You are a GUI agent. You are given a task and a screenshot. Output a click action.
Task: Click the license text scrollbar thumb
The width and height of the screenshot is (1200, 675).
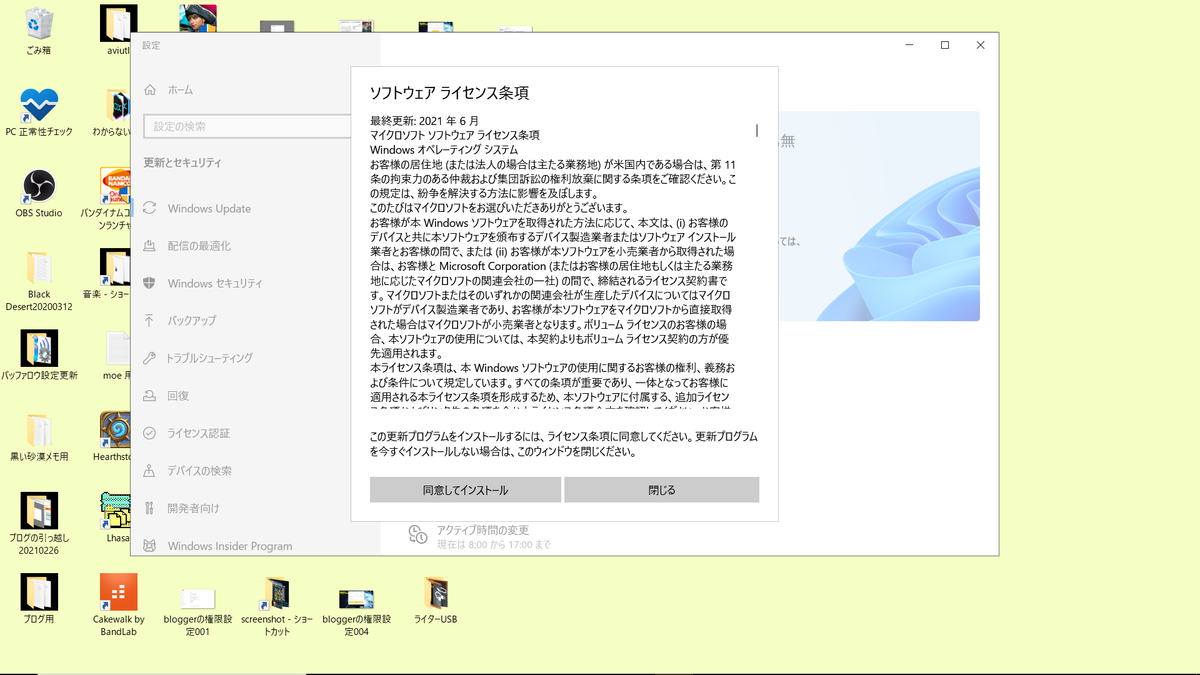point(757,130)
